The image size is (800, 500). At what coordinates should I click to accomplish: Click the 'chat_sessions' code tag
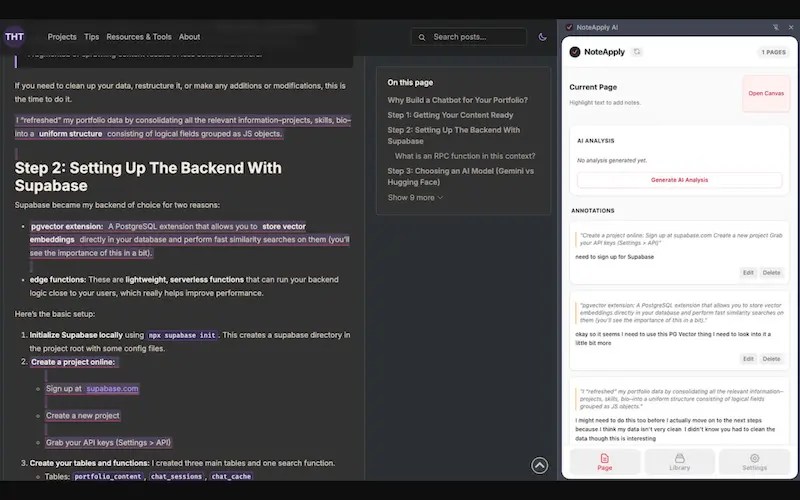pyautogui.click(x=176, y=476)
